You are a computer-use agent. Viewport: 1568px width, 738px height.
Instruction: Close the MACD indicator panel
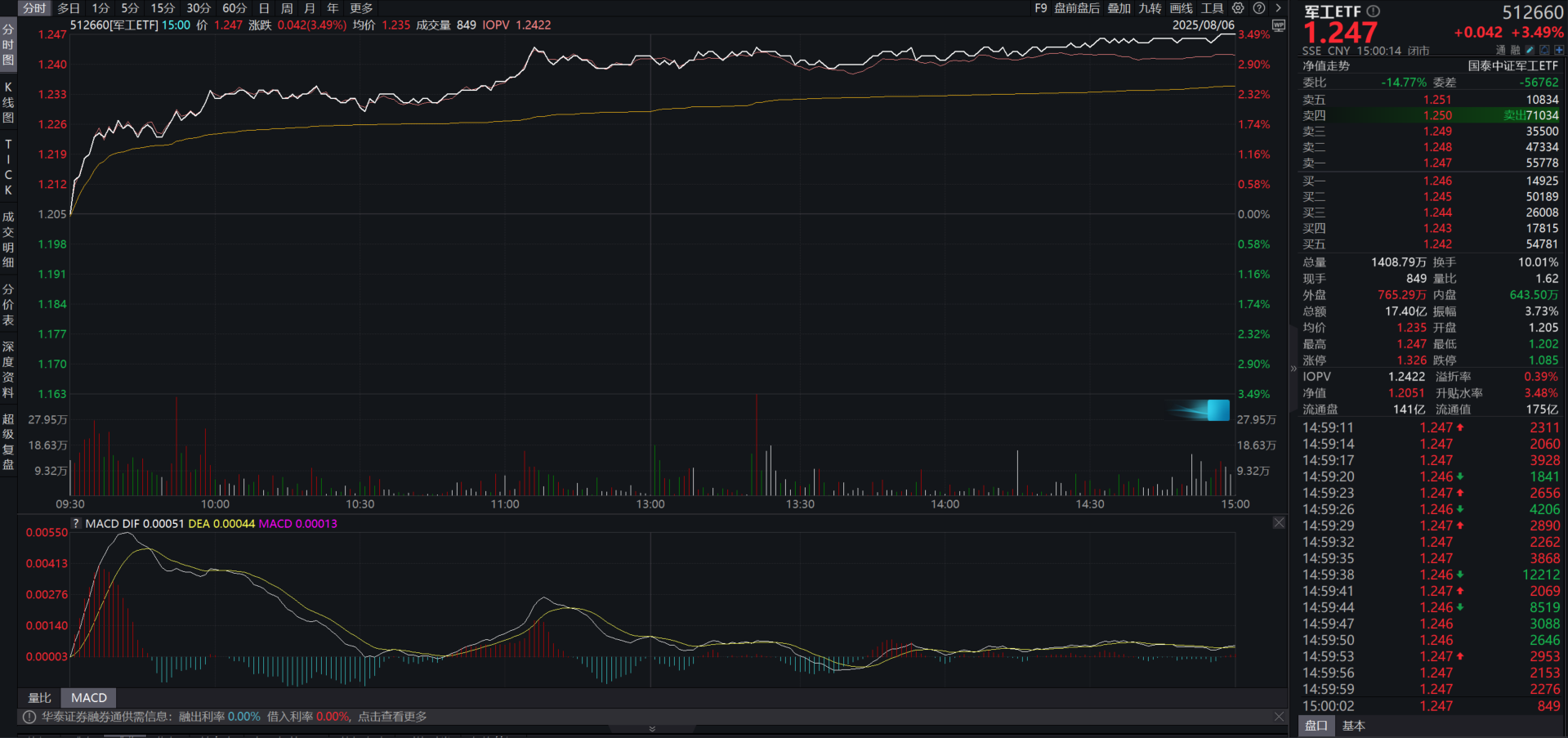coord(1279,523)
